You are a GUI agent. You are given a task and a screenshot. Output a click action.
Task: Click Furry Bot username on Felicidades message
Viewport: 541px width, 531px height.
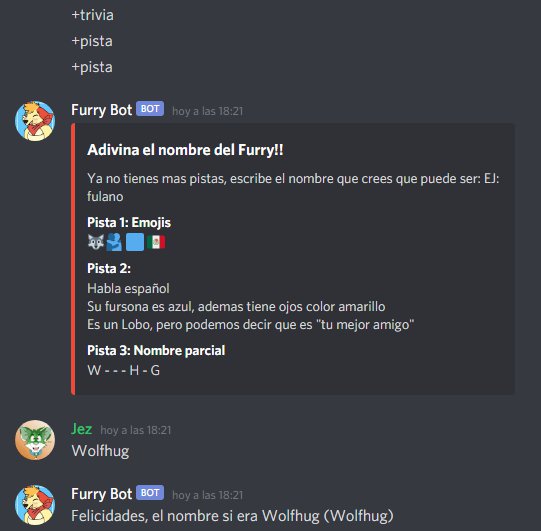(x=101, y=494)
